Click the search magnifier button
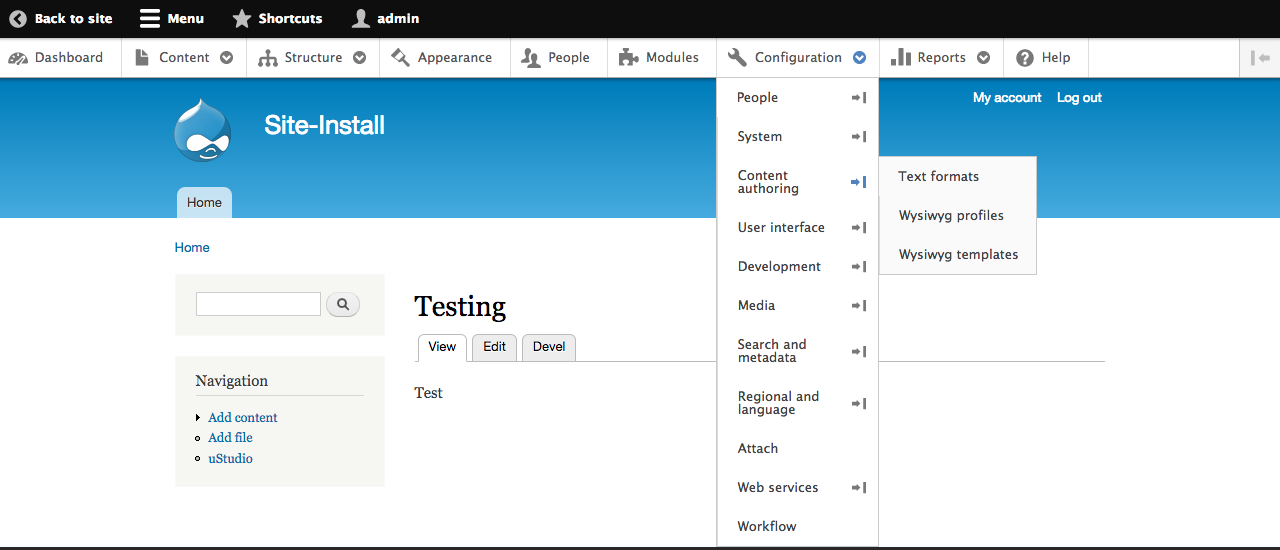The height and width of the screenshot is (550, 1280). tap(343, 304)
